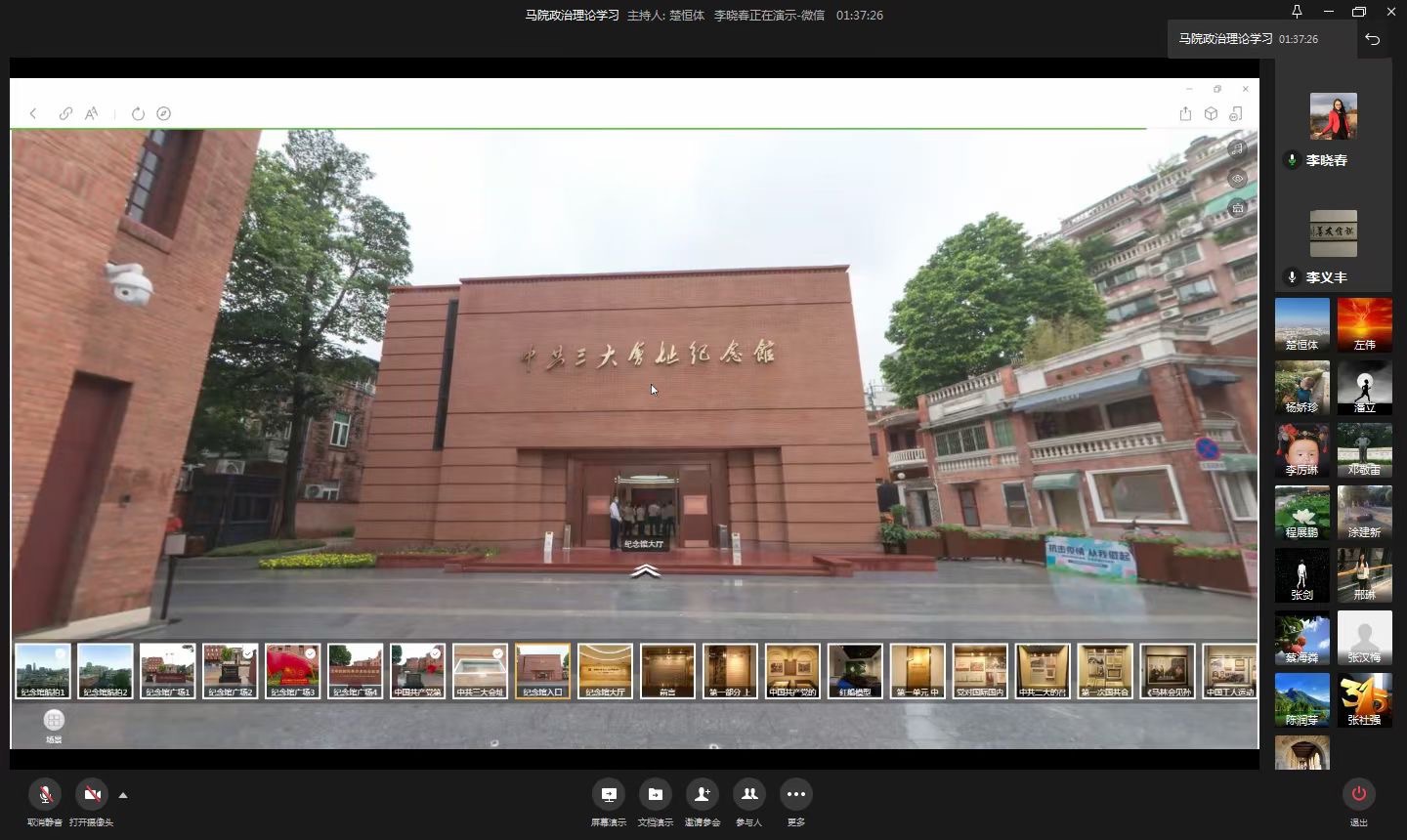Viewport: 1407px width, 840px height.
Task: Click the red 退出 exit button
Action: 1358,794
